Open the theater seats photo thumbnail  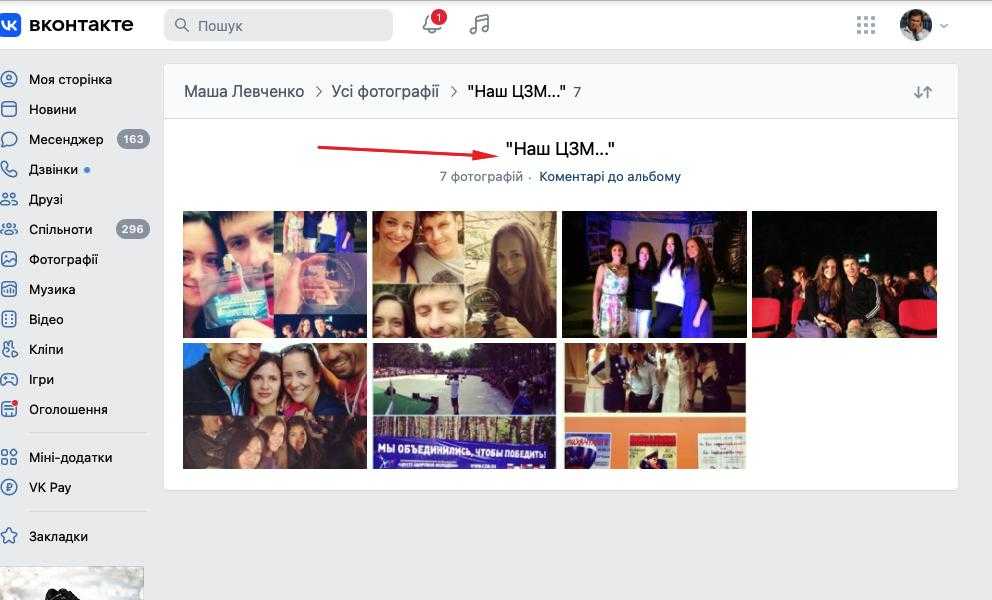coord(844,274)
